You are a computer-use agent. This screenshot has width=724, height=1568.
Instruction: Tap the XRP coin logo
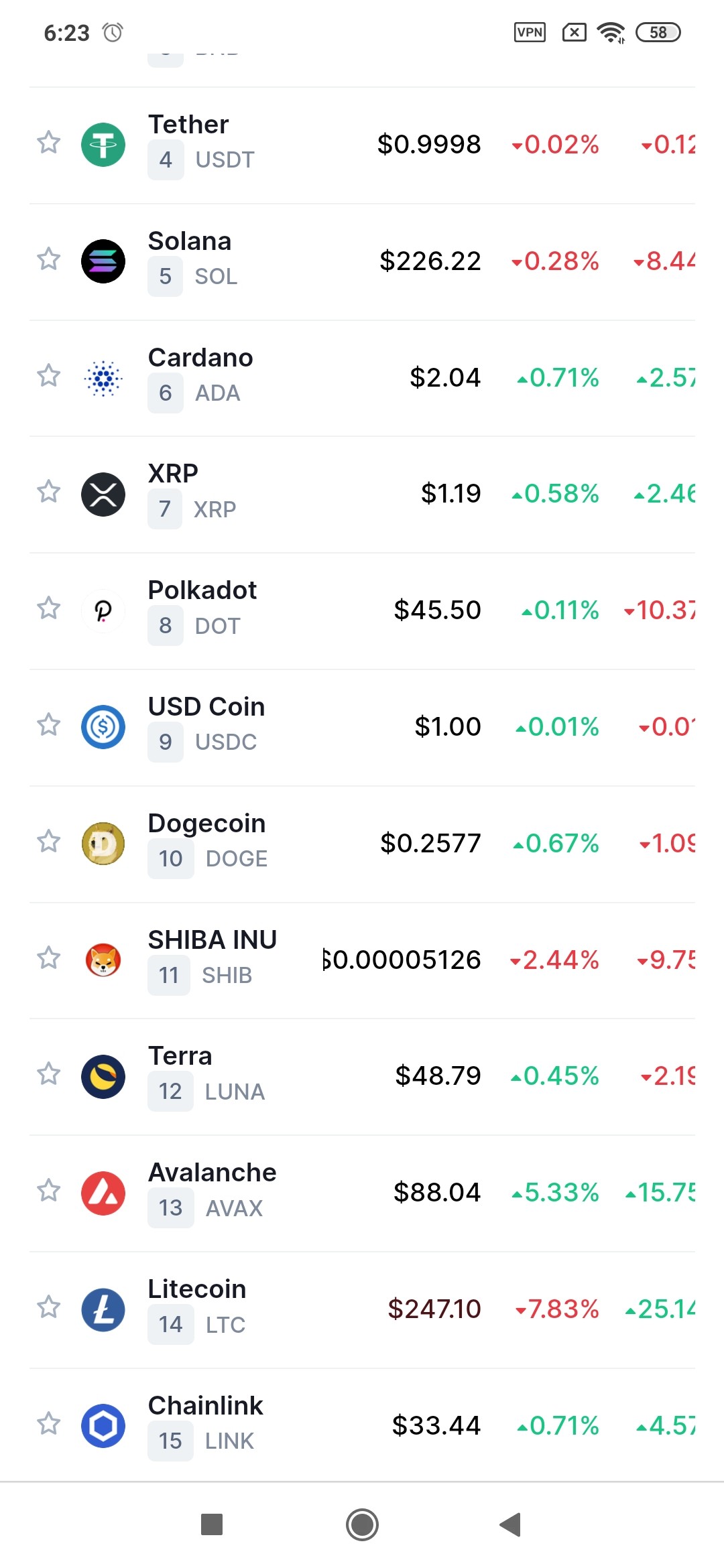tap(103, 494)
